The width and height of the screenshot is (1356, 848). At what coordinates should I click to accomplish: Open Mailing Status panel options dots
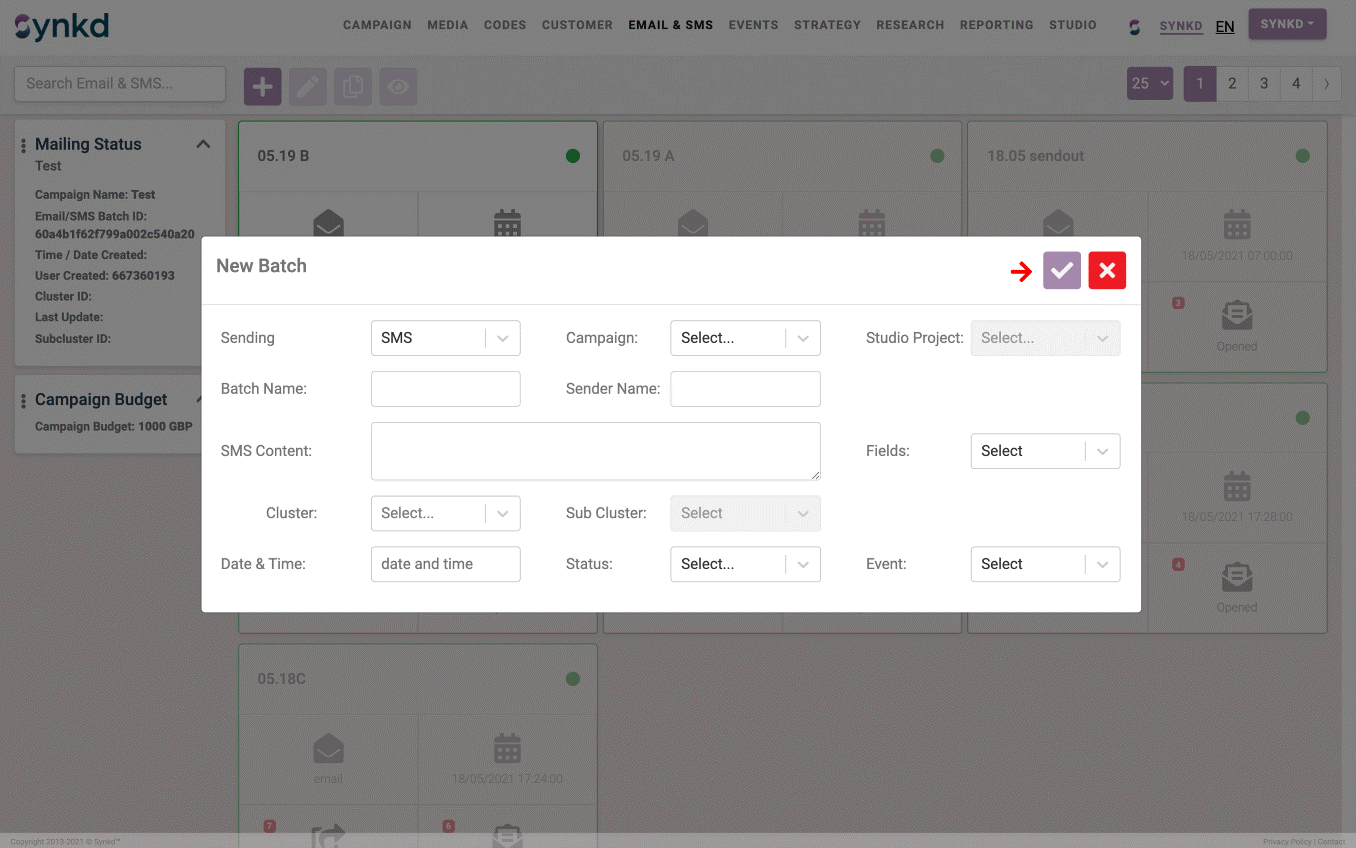click(x=24, y=146)
